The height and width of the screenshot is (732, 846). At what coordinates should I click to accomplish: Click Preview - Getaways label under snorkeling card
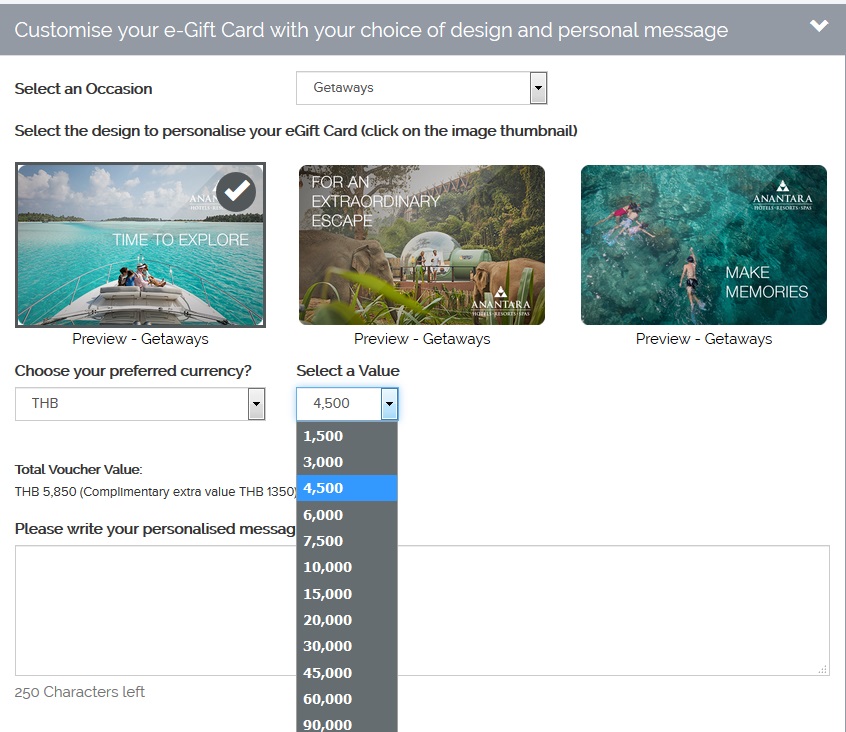click(x=704, y=339)
